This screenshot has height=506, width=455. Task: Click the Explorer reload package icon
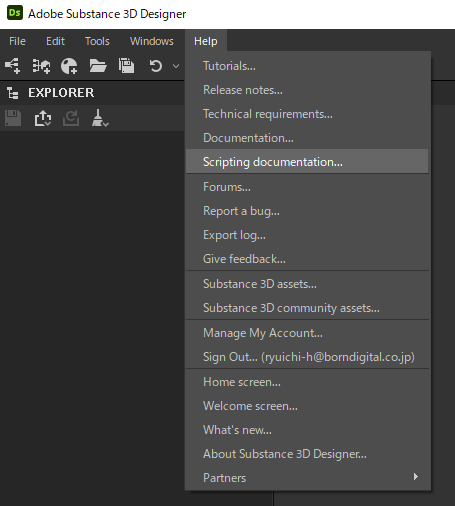[x=71, y=118]
